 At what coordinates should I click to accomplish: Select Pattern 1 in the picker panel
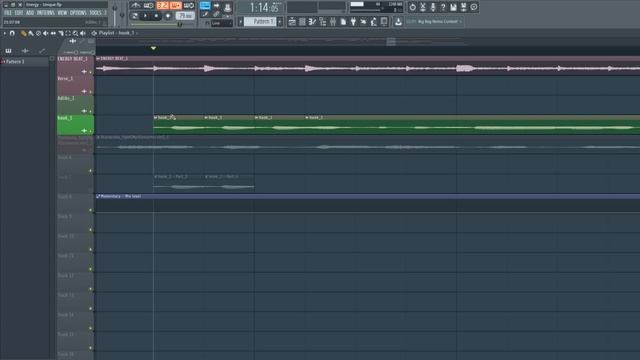pos(24,62)
